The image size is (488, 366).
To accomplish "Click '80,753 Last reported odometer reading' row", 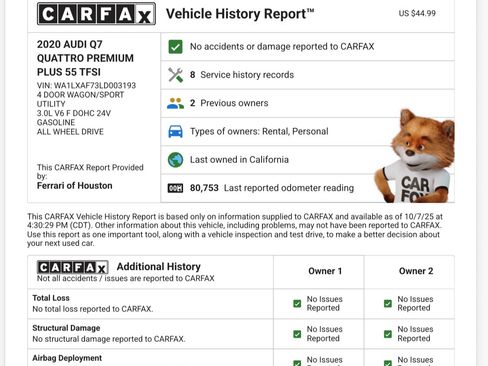I will point(307,188).
